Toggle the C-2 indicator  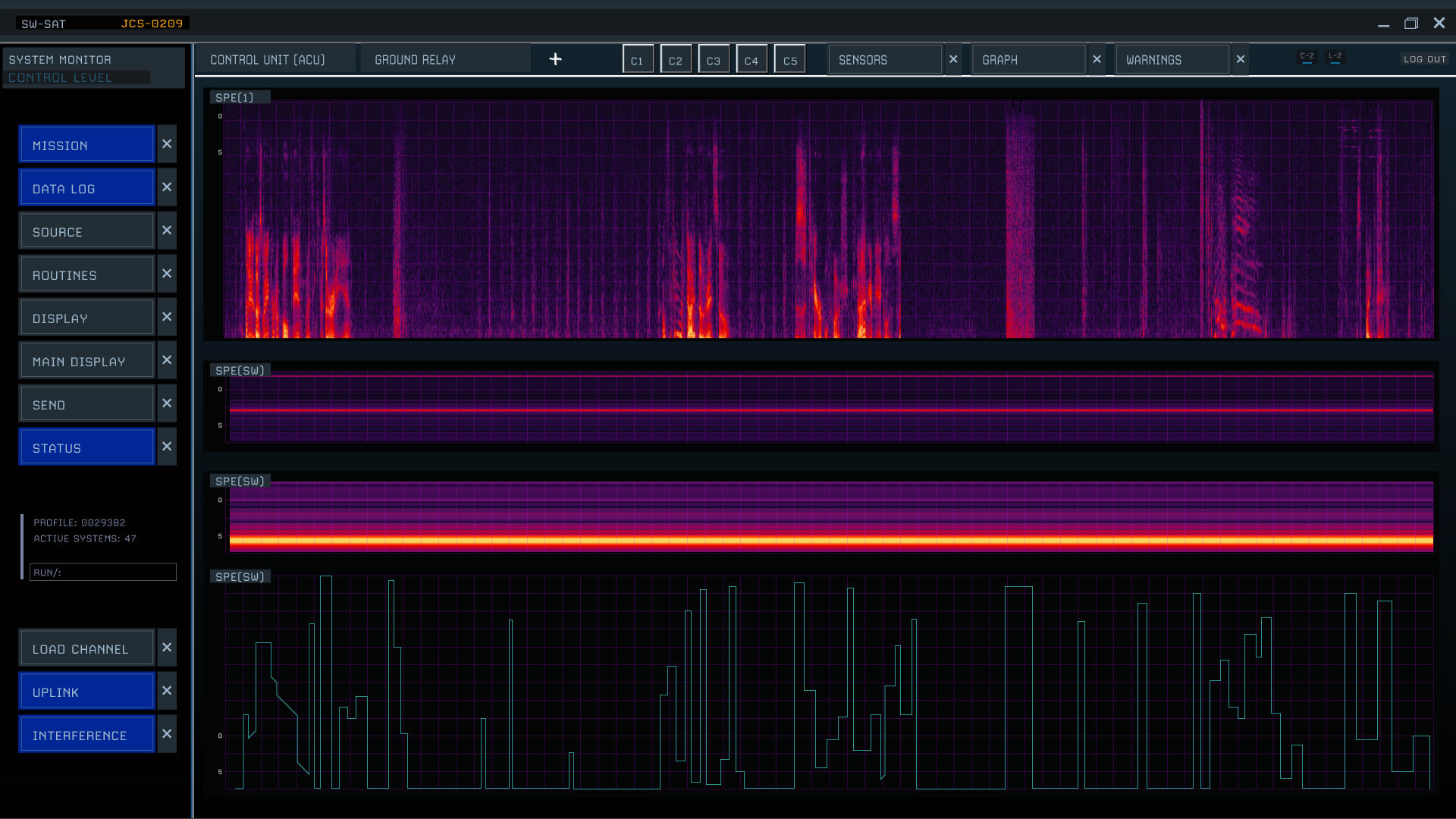coord(1307,58)
